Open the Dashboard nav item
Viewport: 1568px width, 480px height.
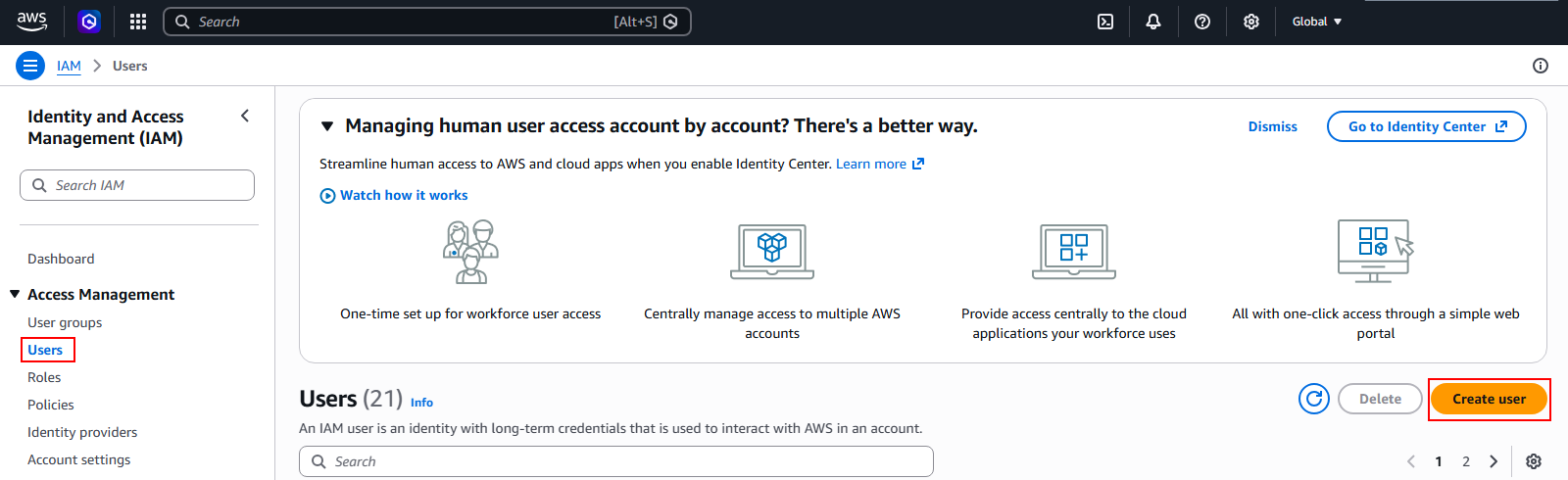pos(61,259)
